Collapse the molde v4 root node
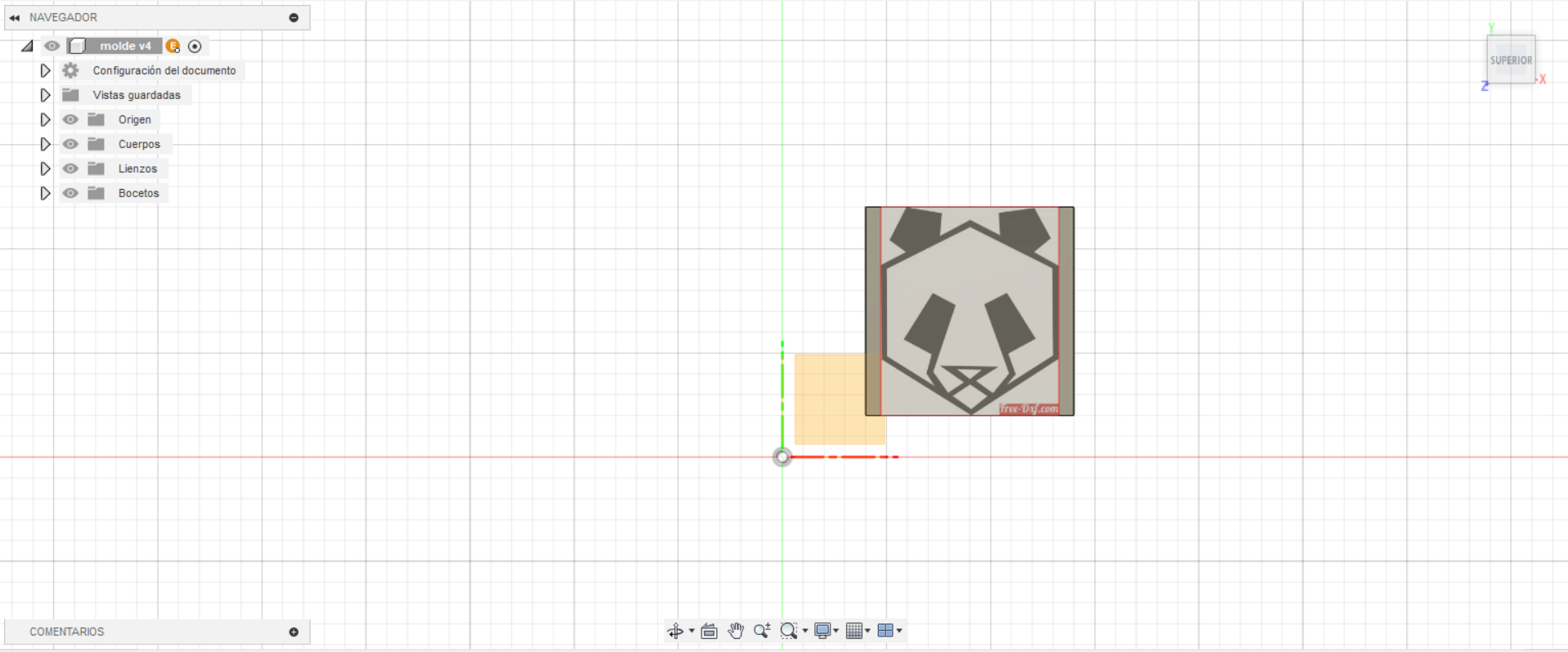This screenshot has height=652, width=1568. pyautogui.click(x=28, y=46)
